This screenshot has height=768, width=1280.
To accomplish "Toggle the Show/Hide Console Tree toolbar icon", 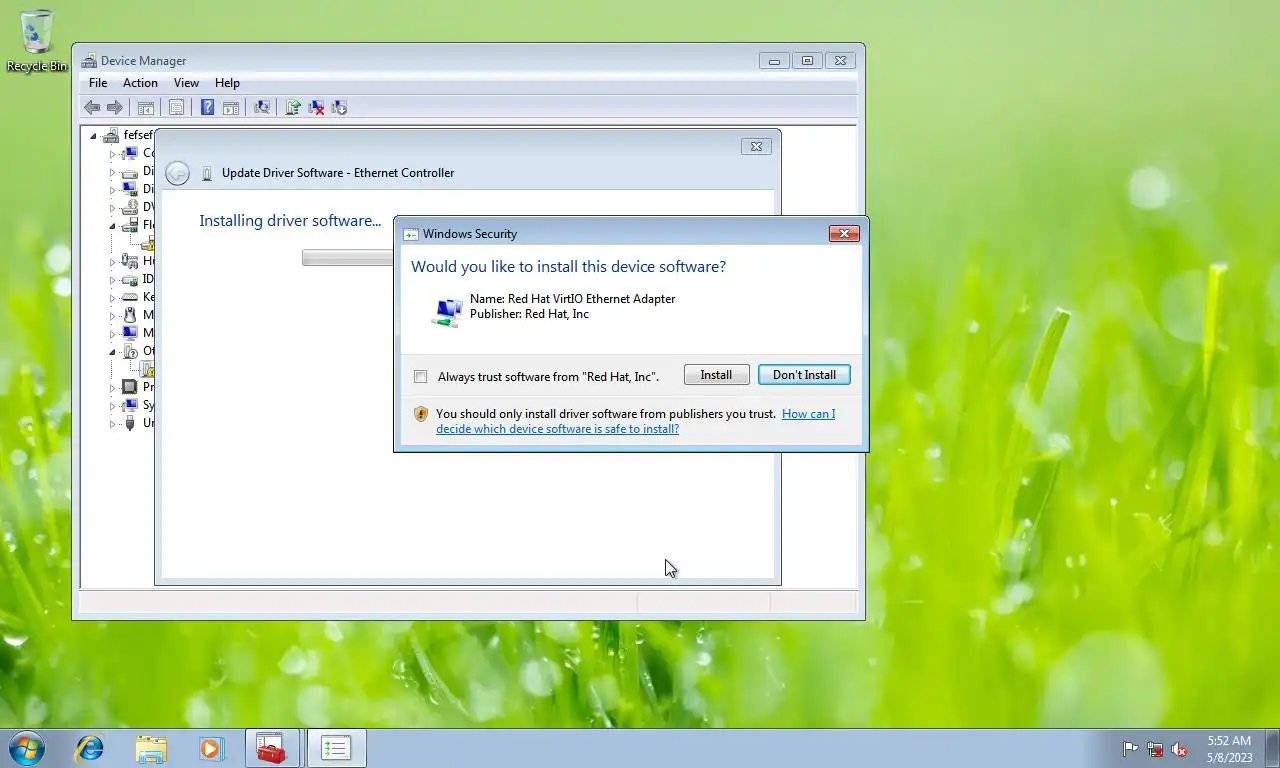I will pyautogui.click(x=145, y=108).
